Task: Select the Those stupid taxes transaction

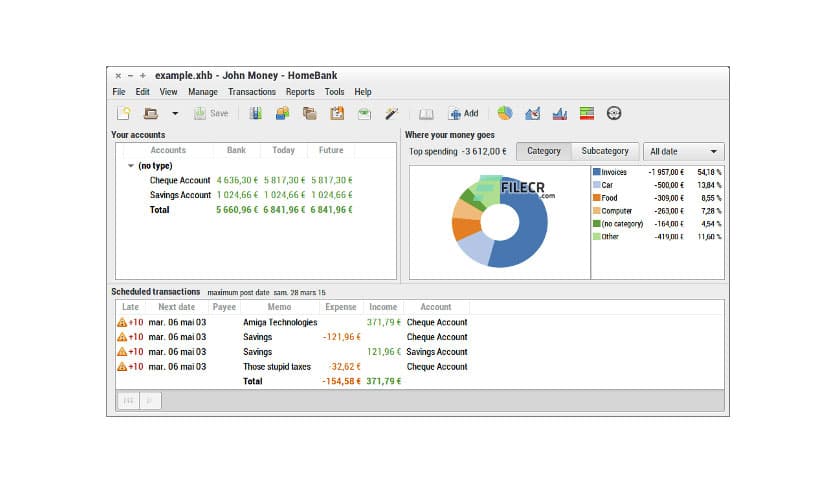Action: (x=420, y=367)
